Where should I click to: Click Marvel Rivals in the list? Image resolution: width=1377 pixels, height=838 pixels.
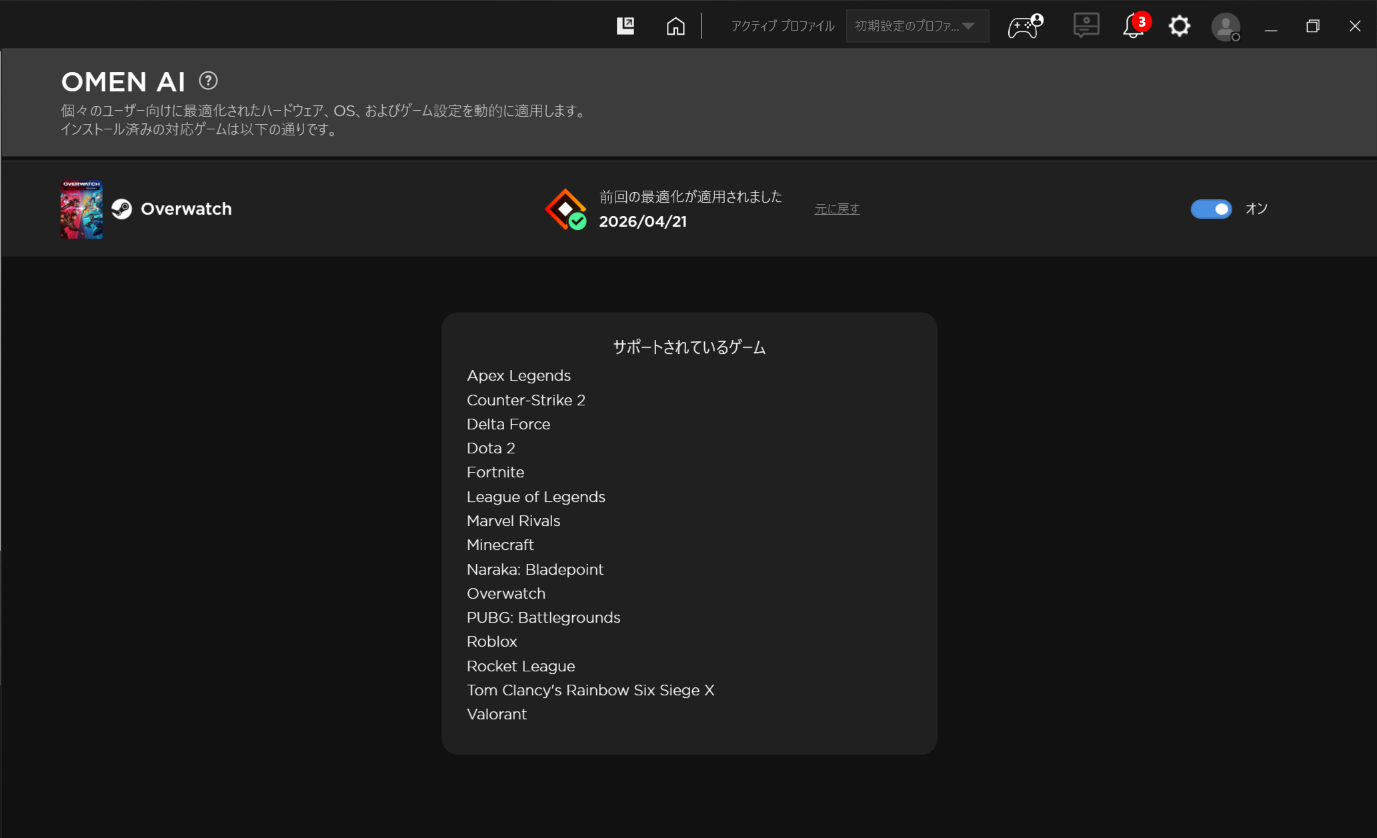click(x=514, y=521)
